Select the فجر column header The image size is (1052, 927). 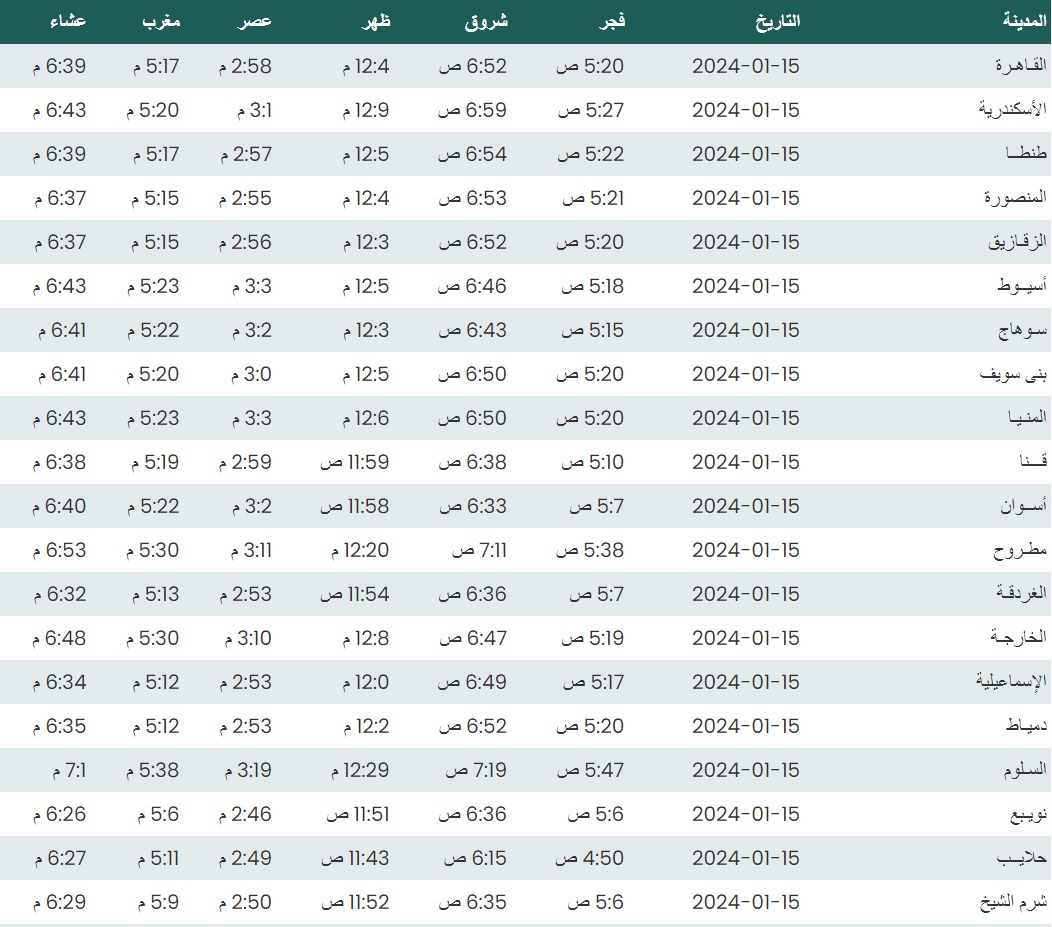pyautogui.click(x=609, y=21)
